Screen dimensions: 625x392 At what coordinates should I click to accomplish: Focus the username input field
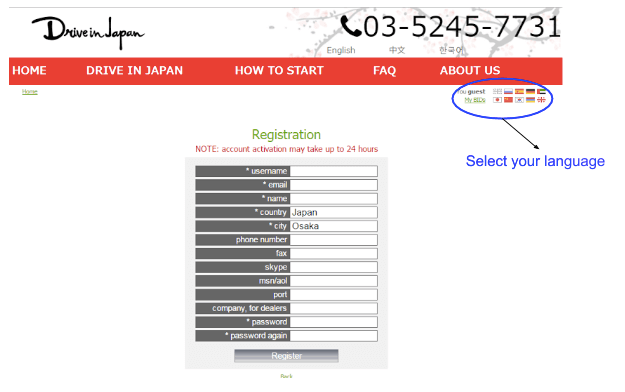click(x=334, y=171)
